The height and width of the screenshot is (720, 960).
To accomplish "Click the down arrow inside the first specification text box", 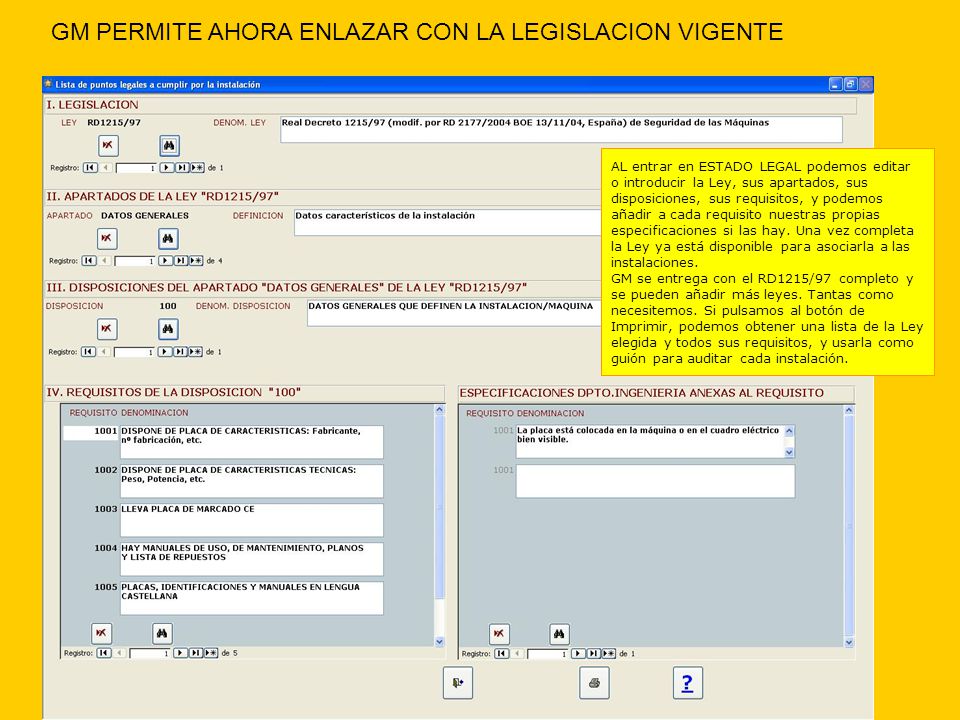I will 789,452.
